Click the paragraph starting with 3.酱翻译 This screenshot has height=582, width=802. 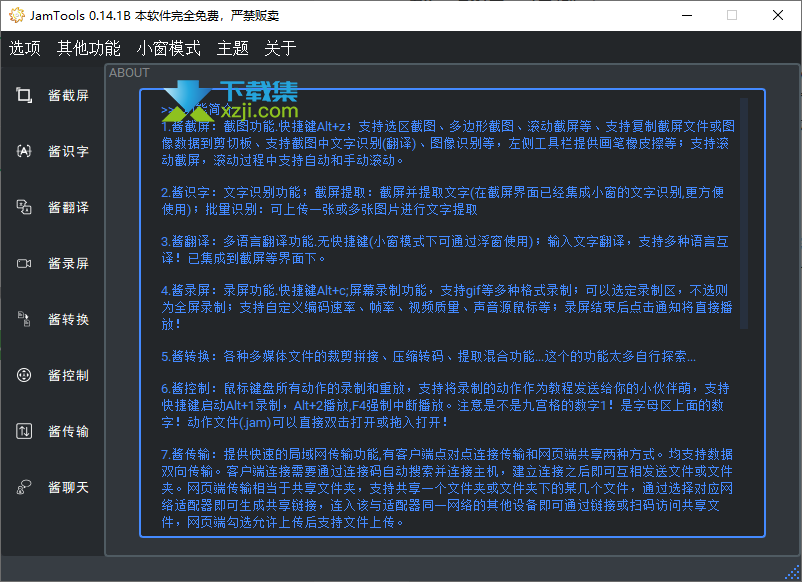[445, 250]
